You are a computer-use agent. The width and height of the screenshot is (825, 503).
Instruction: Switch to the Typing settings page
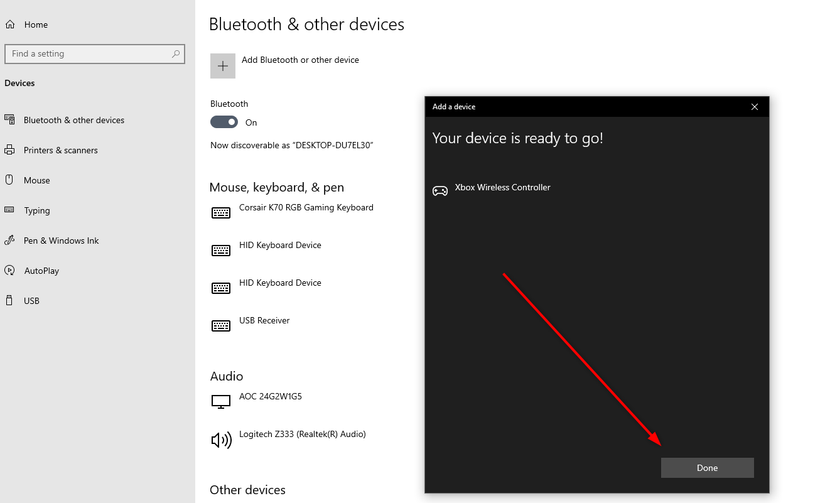click(37, 210)
